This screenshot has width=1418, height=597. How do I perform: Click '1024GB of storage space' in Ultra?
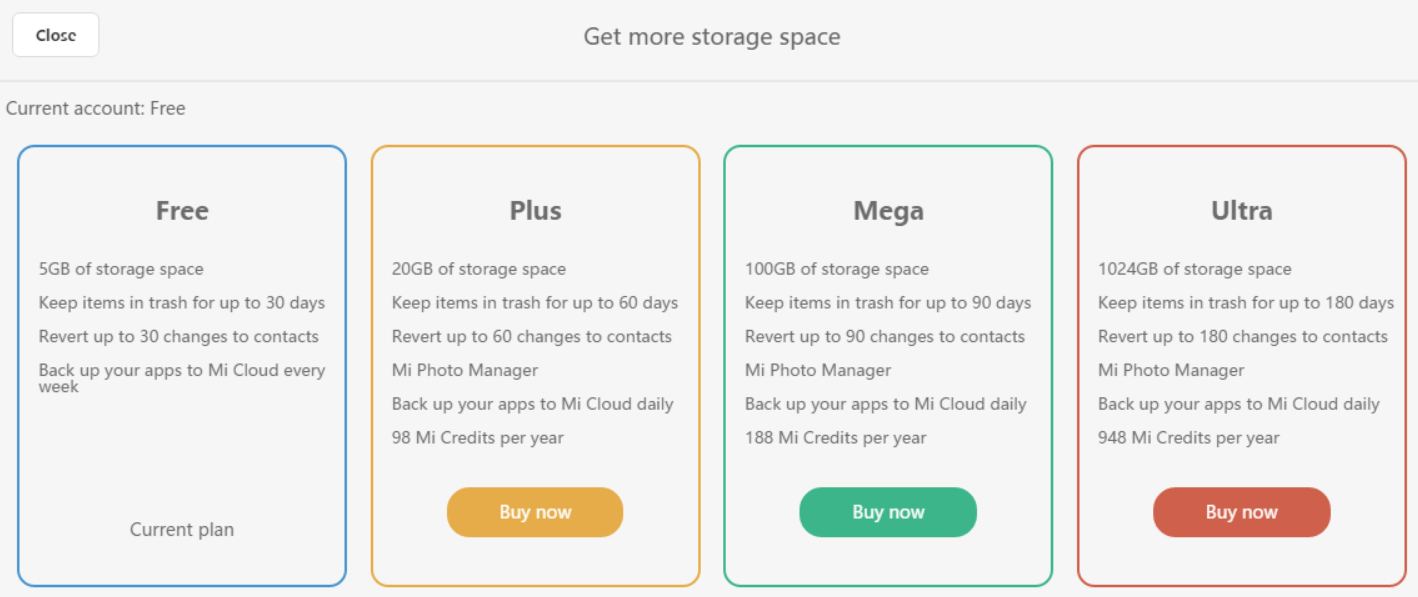coord(1194,269)
